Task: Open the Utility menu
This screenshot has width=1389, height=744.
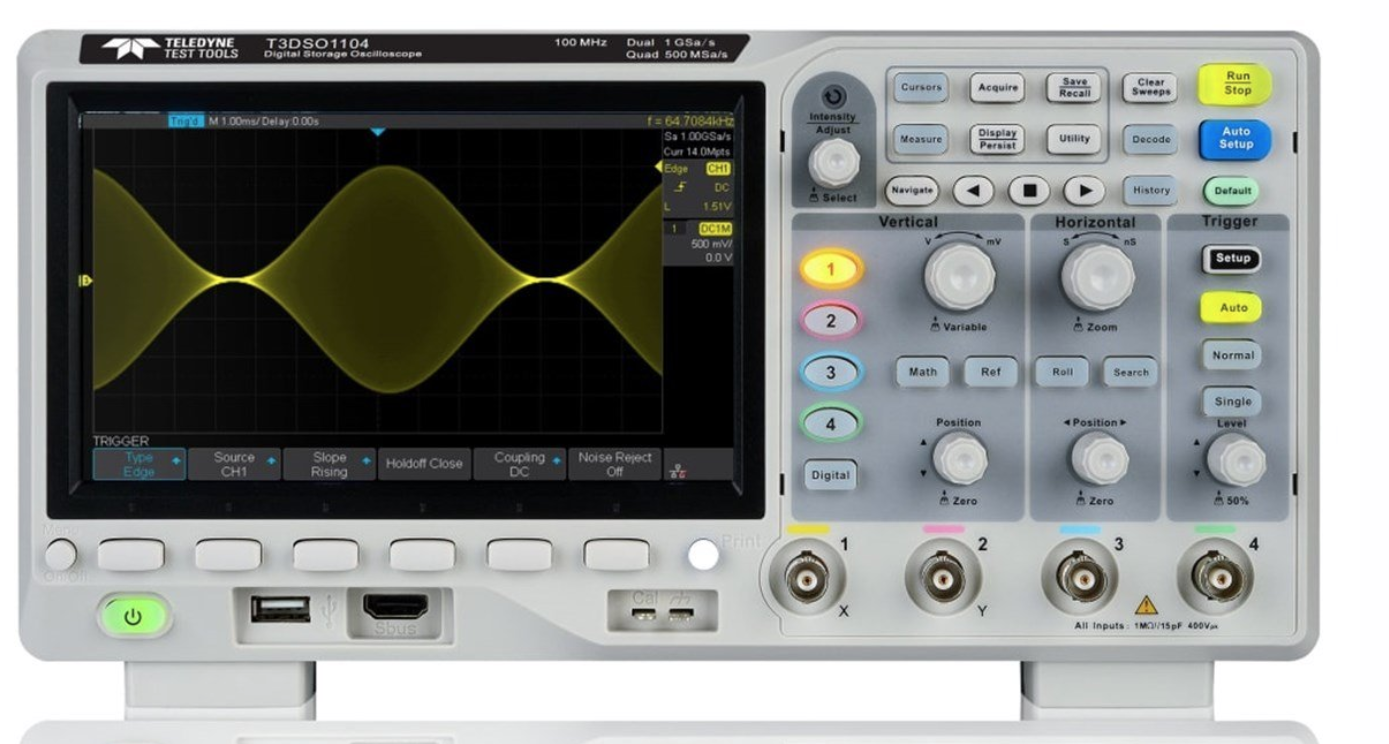Action: [1074, 139]
